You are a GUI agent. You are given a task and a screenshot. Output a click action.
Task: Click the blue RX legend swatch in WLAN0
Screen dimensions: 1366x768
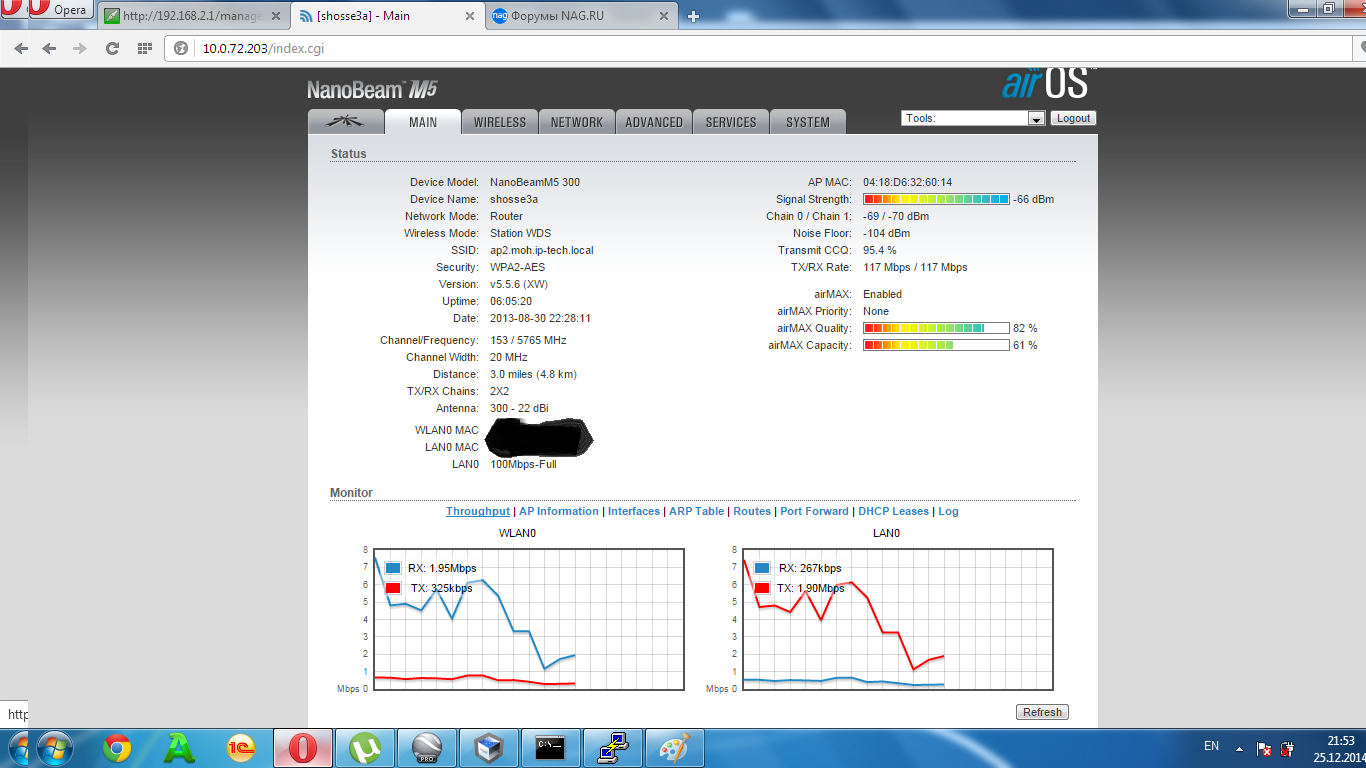(x=393, y=568)
